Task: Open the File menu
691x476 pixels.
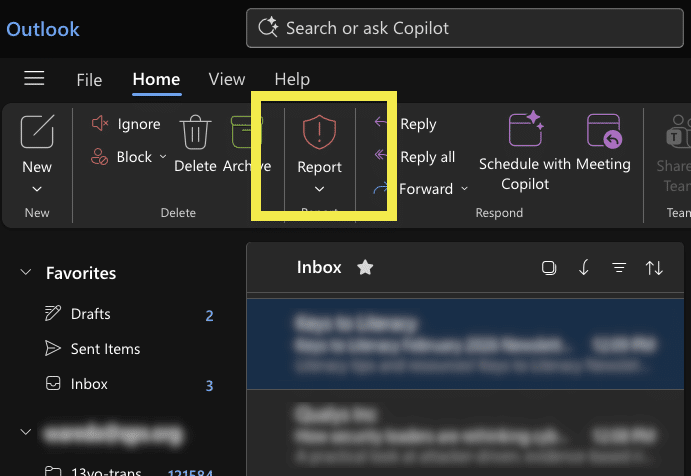Action: pyautogui.click(x=89, y=80)
